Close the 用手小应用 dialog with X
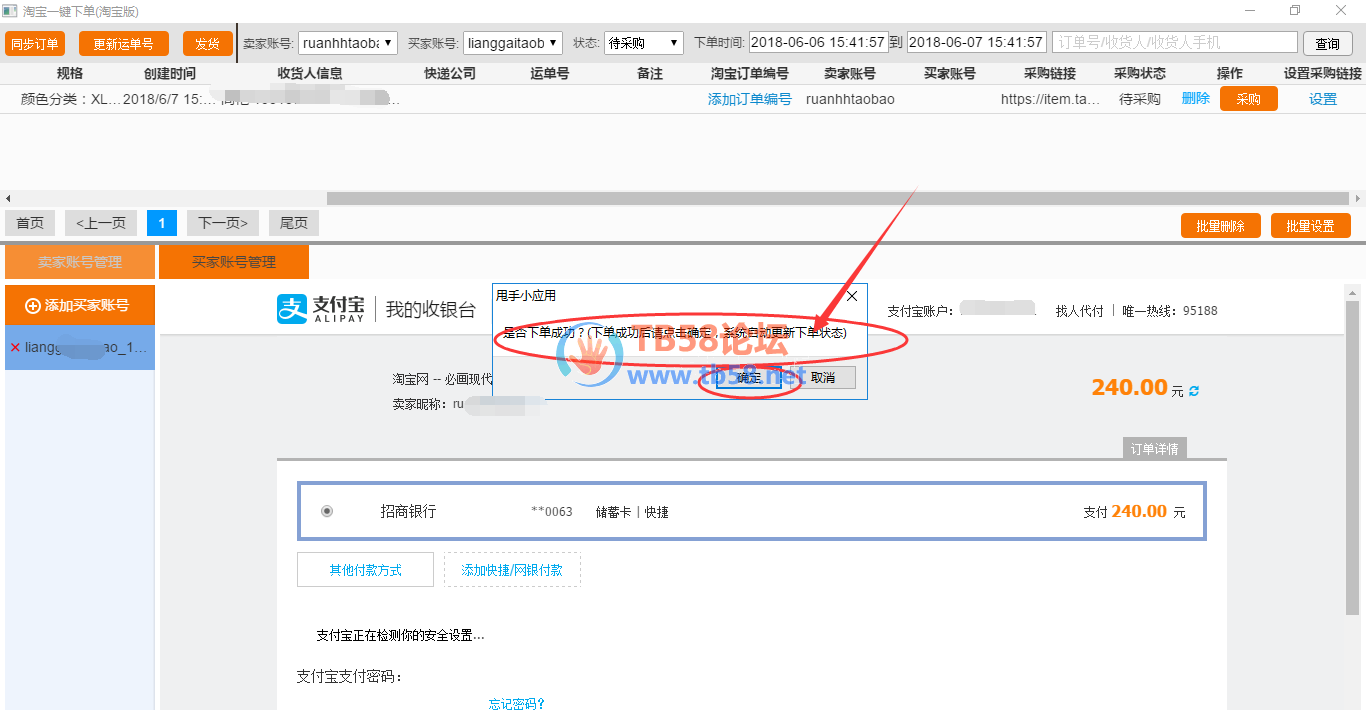1366x710 pixels. pyautogui.click(x=852, y=296)
